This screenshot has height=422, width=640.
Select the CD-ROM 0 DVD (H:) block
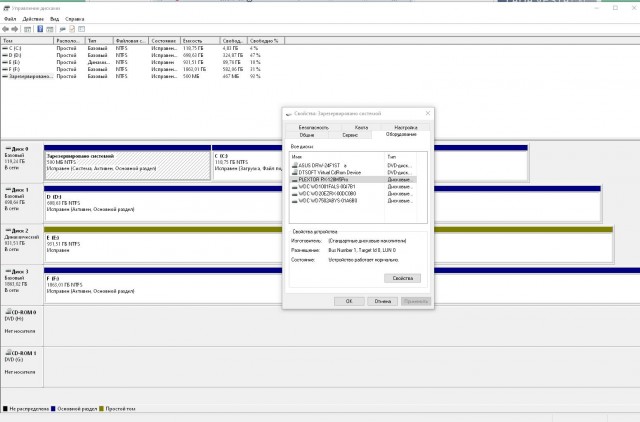22,326
